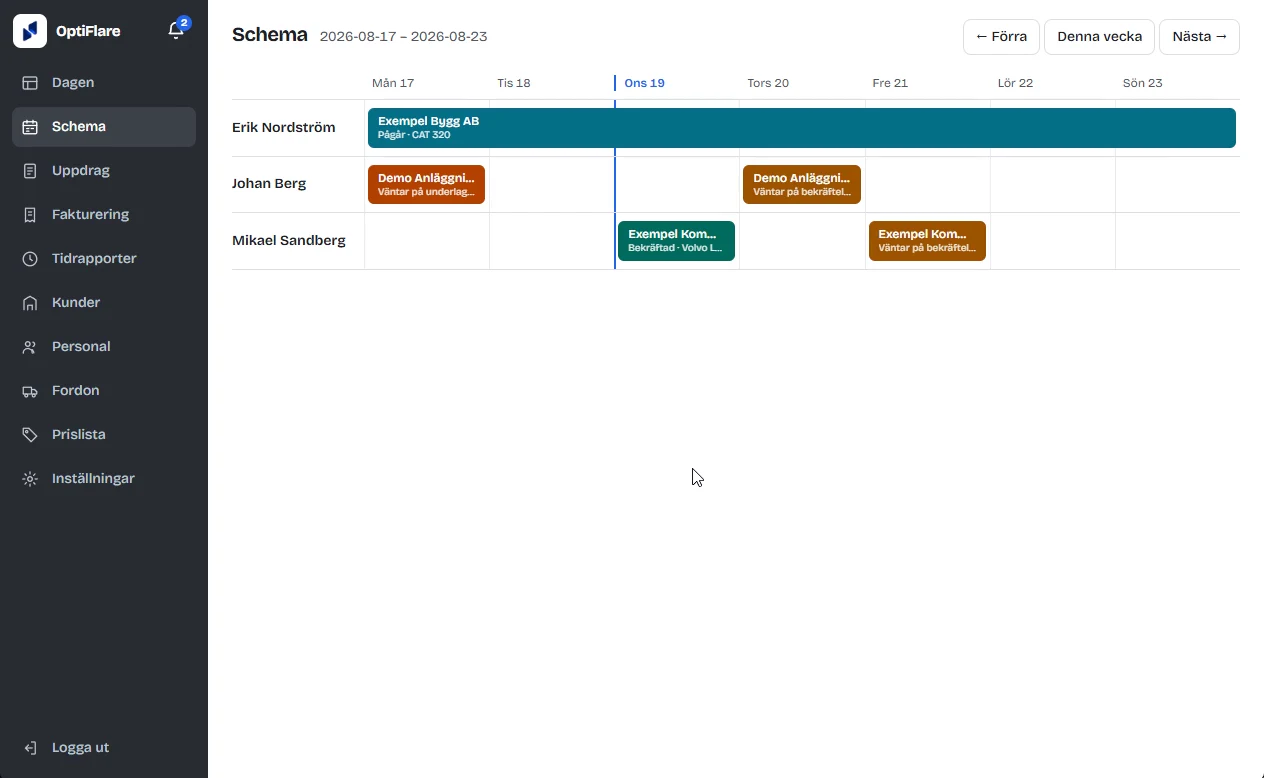This screenshot has height=778, width=1264.
Task: Click the Logga ut exit icon
Action: pos(30,748)
